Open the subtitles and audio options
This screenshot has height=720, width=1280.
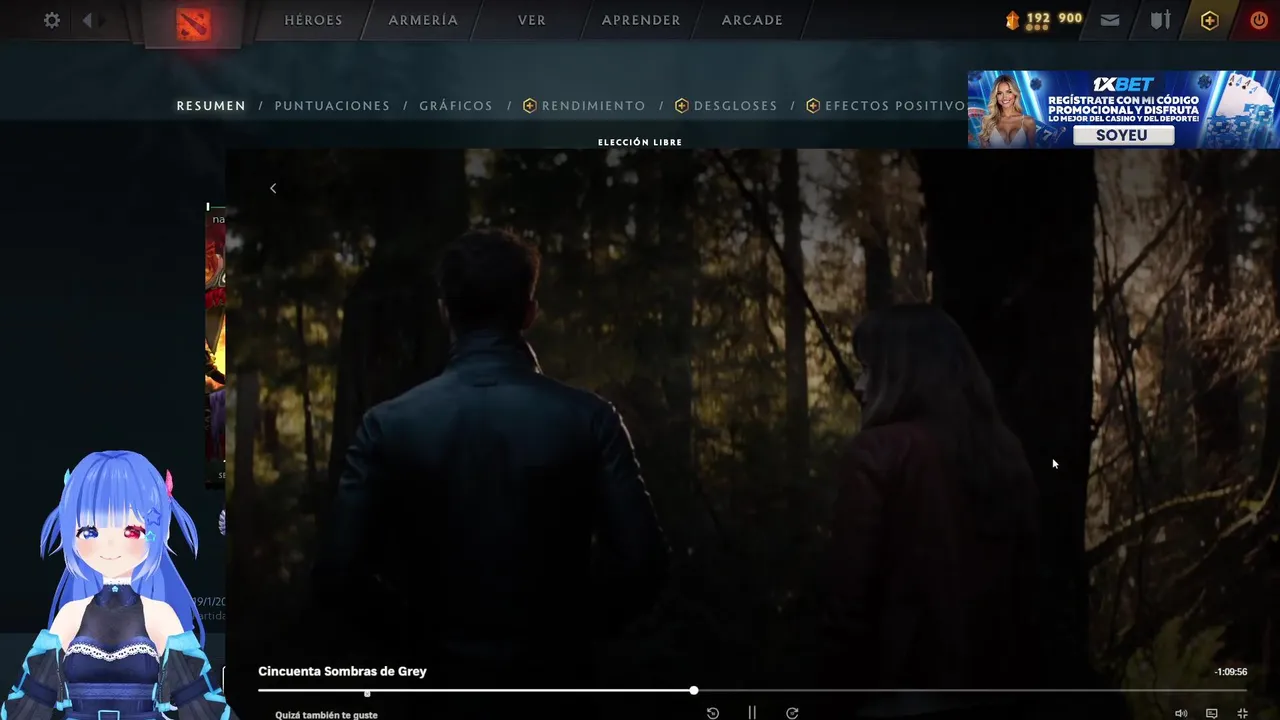pyautogui.click(x=1212, y=713)
